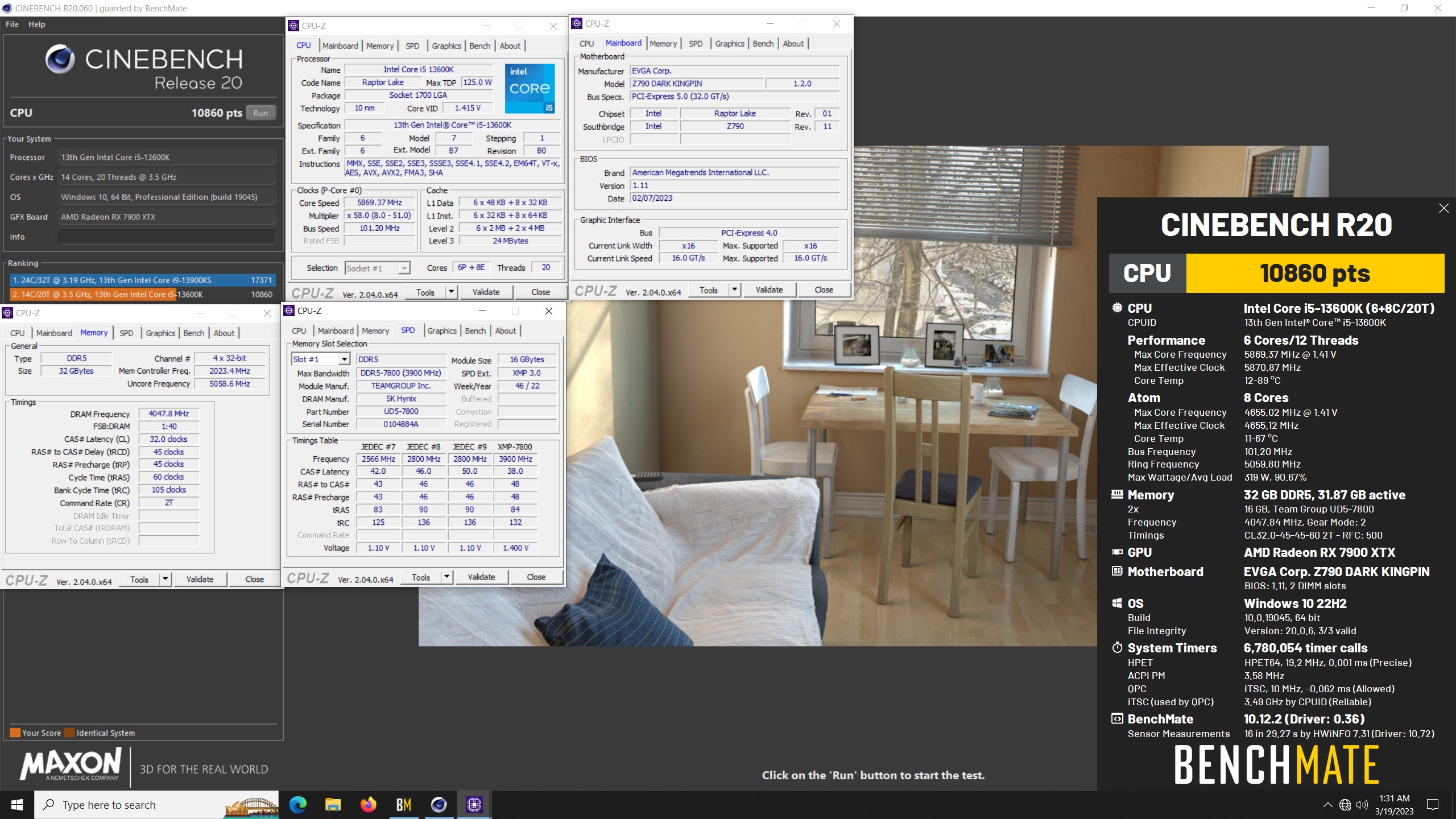This screenshot has width=1456, height=819.
Task: Click the taskbar search box
Action: point(156,805)
